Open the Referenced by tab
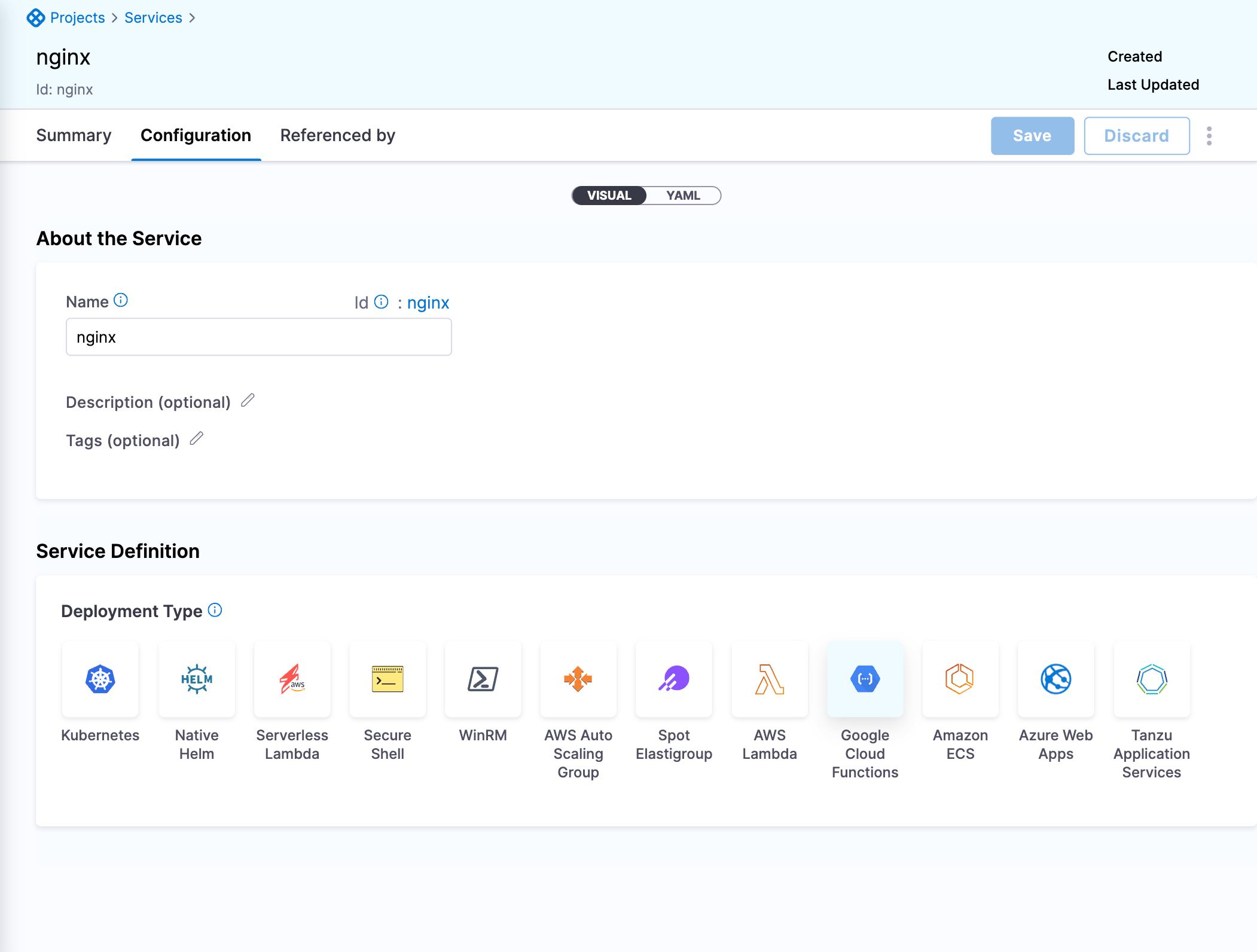 tap(337, 136)
